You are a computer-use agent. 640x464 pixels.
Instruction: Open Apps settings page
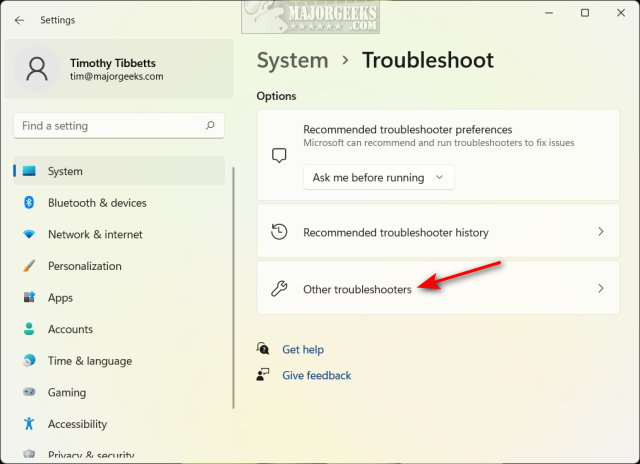coord(119,297)
